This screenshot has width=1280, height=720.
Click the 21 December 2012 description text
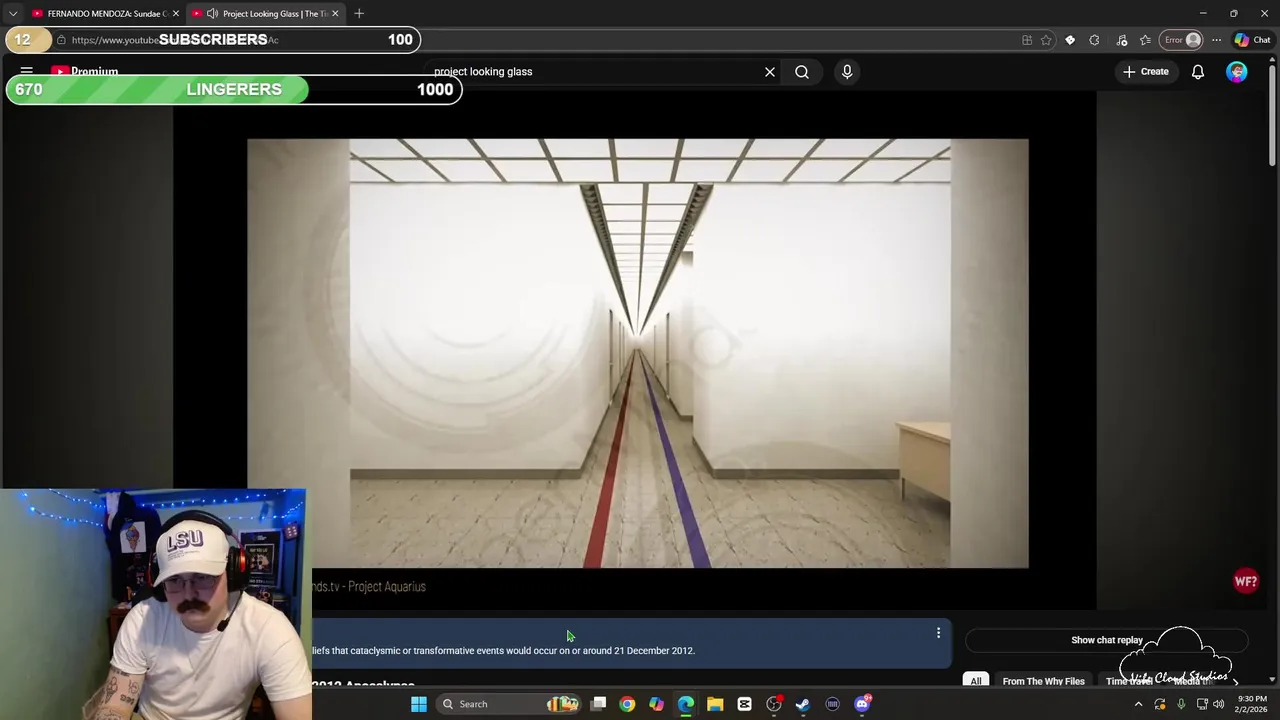pos(654,651)
